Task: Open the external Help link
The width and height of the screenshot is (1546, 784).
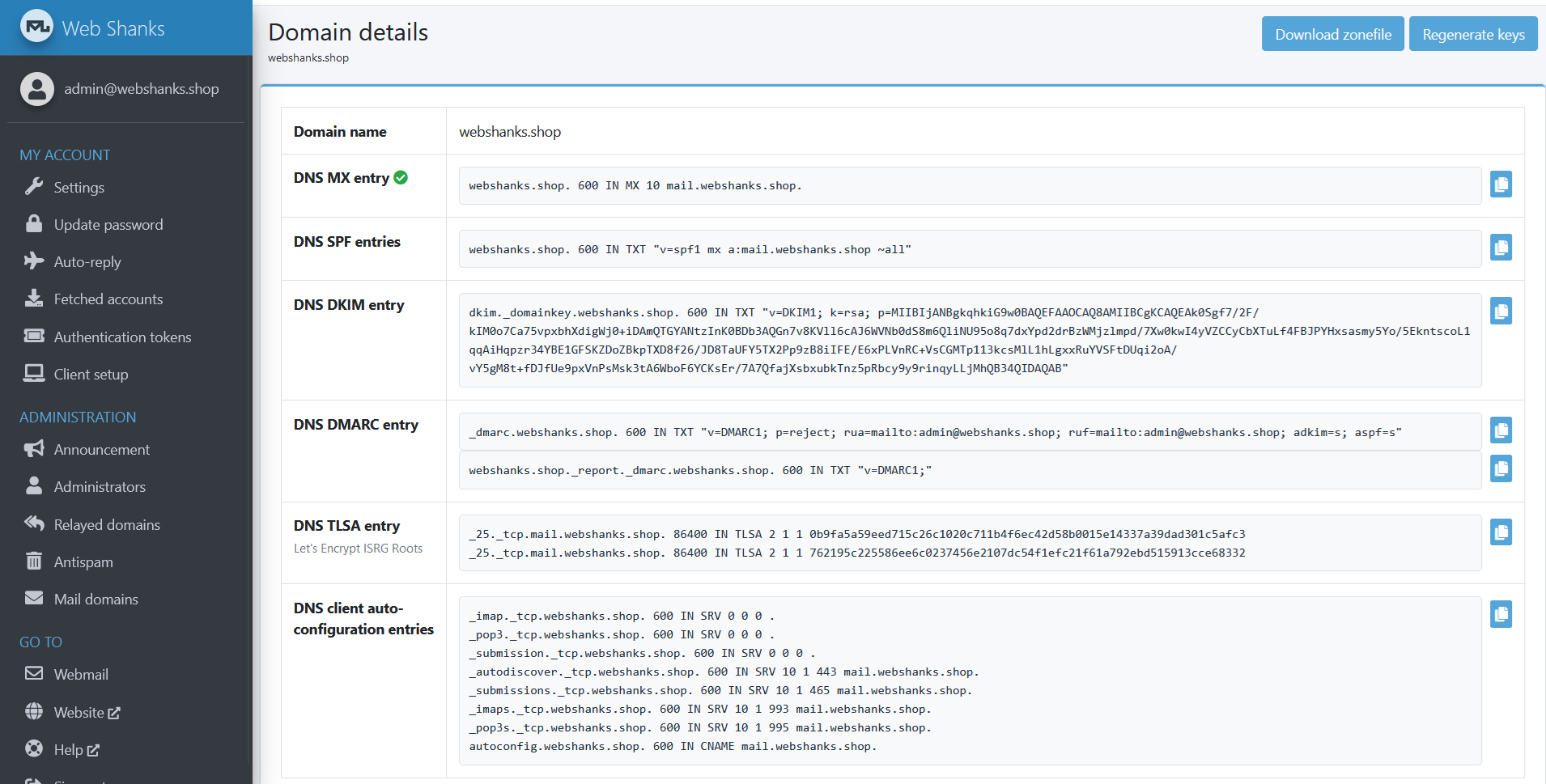Action: (x=76, y=750)
